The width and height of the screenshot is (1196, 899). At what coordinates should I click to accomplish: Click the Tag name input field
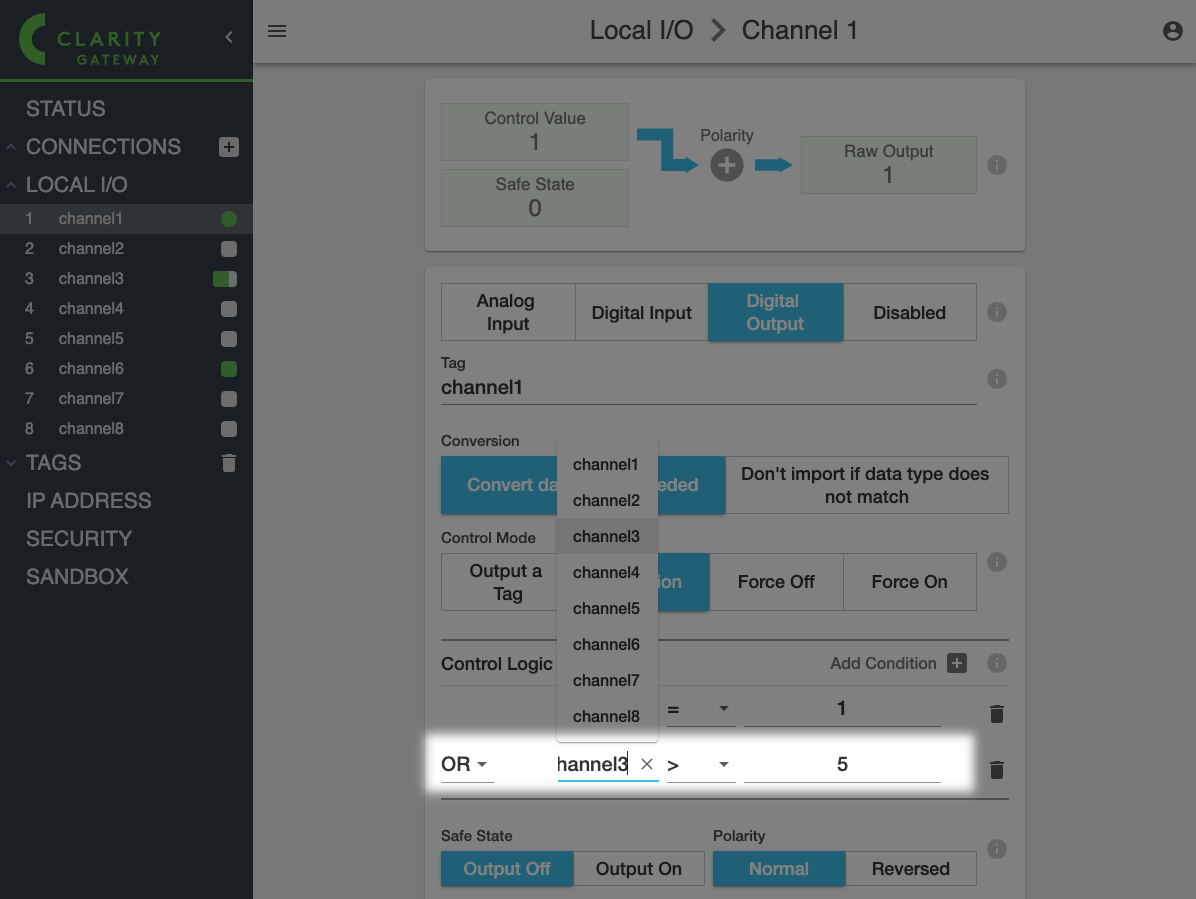click(708, 388)
